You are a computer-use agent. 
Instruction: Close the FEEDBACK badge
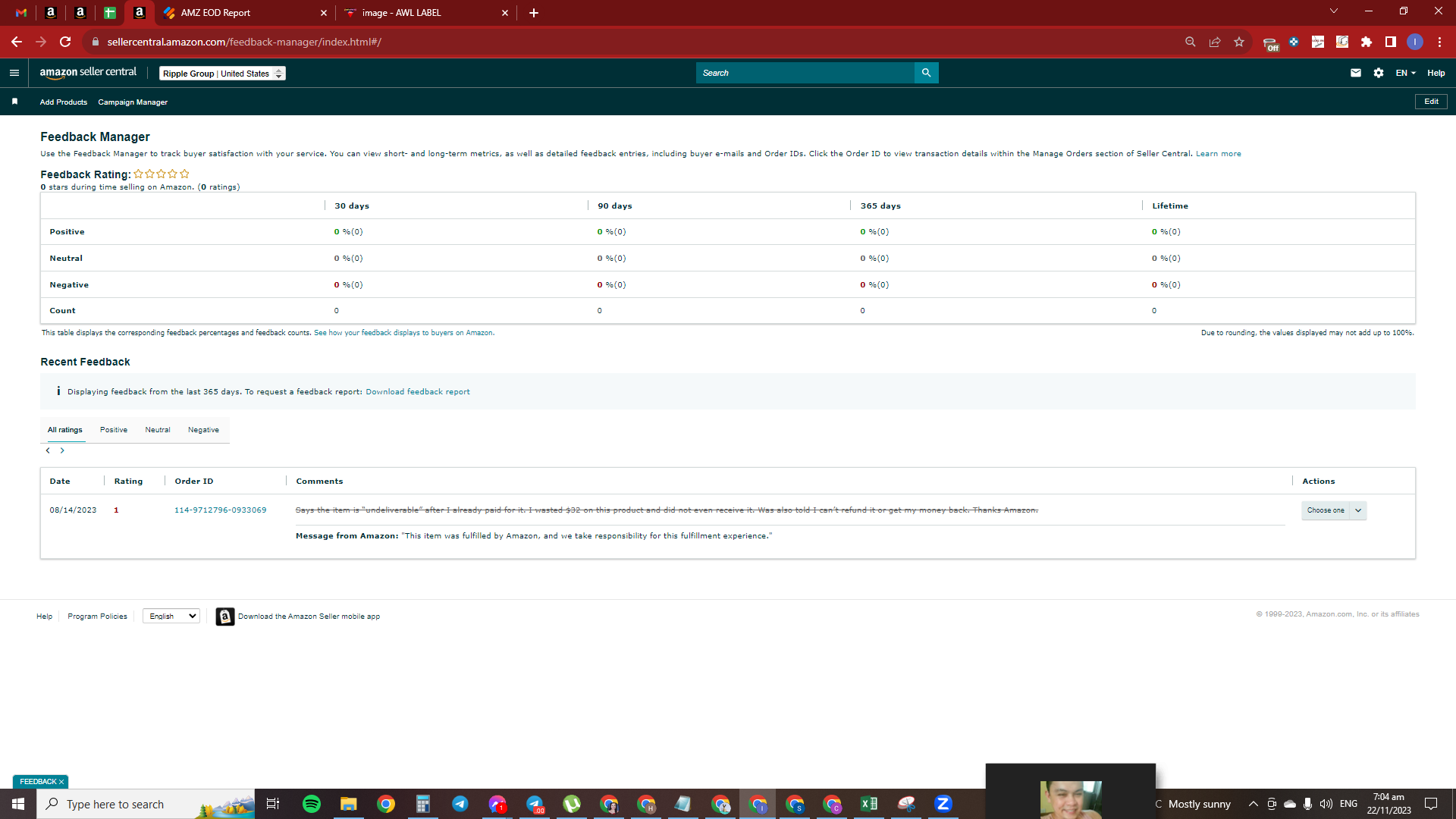tap(61, 782)
